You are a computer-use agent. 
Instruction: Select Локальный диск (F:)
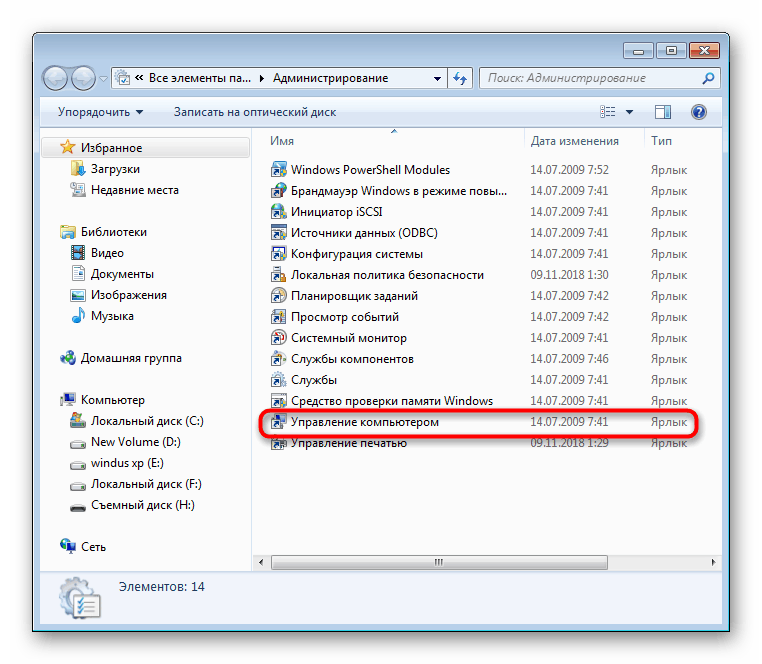tap(146, 484)
